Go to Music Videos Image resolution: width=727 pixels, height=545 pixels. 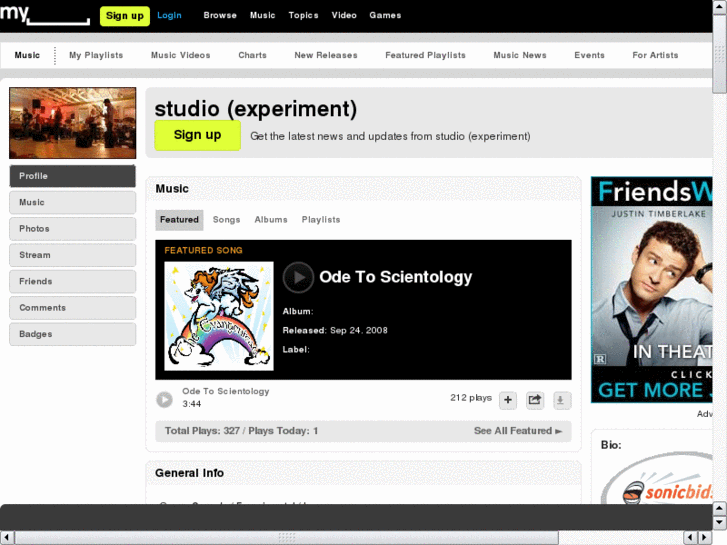tap(180, 55)
